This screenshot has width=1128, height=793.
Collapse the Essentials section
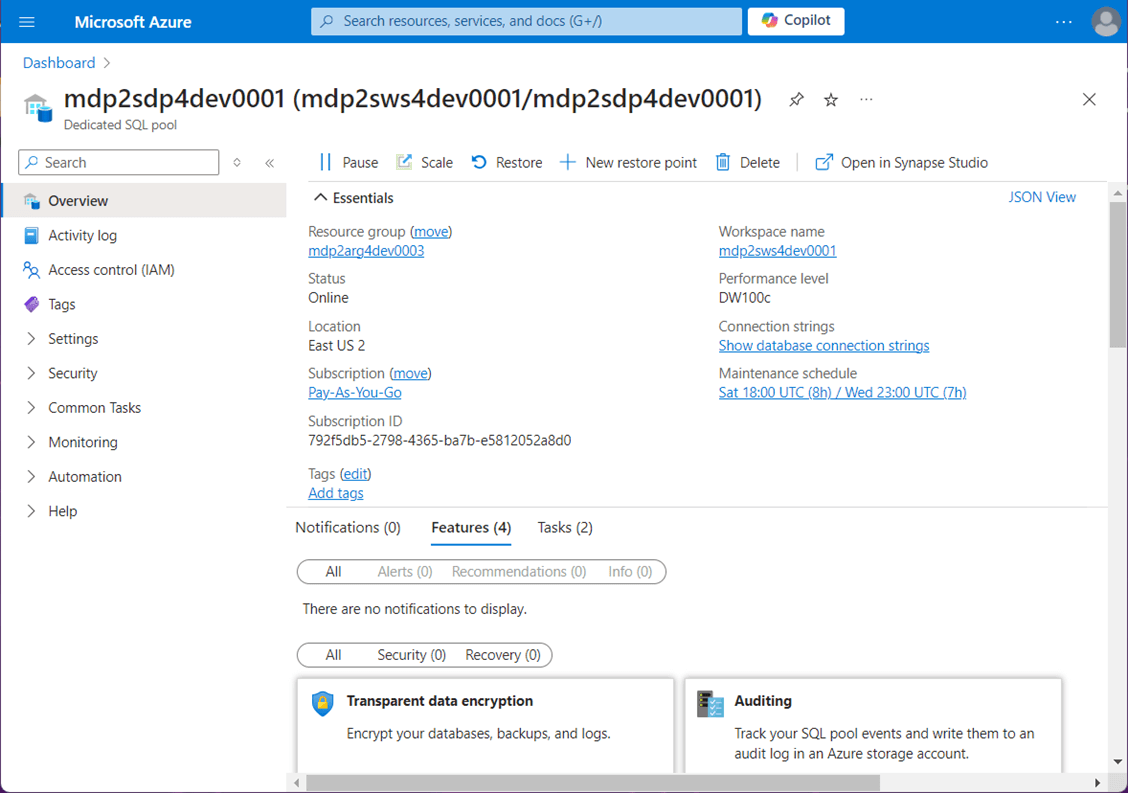(x=321, y=198)
